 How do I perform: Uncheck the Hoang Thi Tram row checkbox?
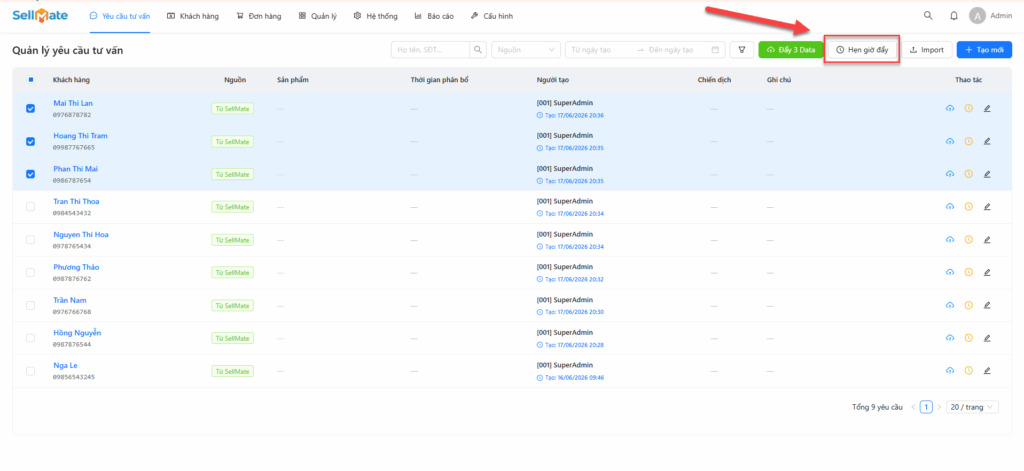[31, 141]
